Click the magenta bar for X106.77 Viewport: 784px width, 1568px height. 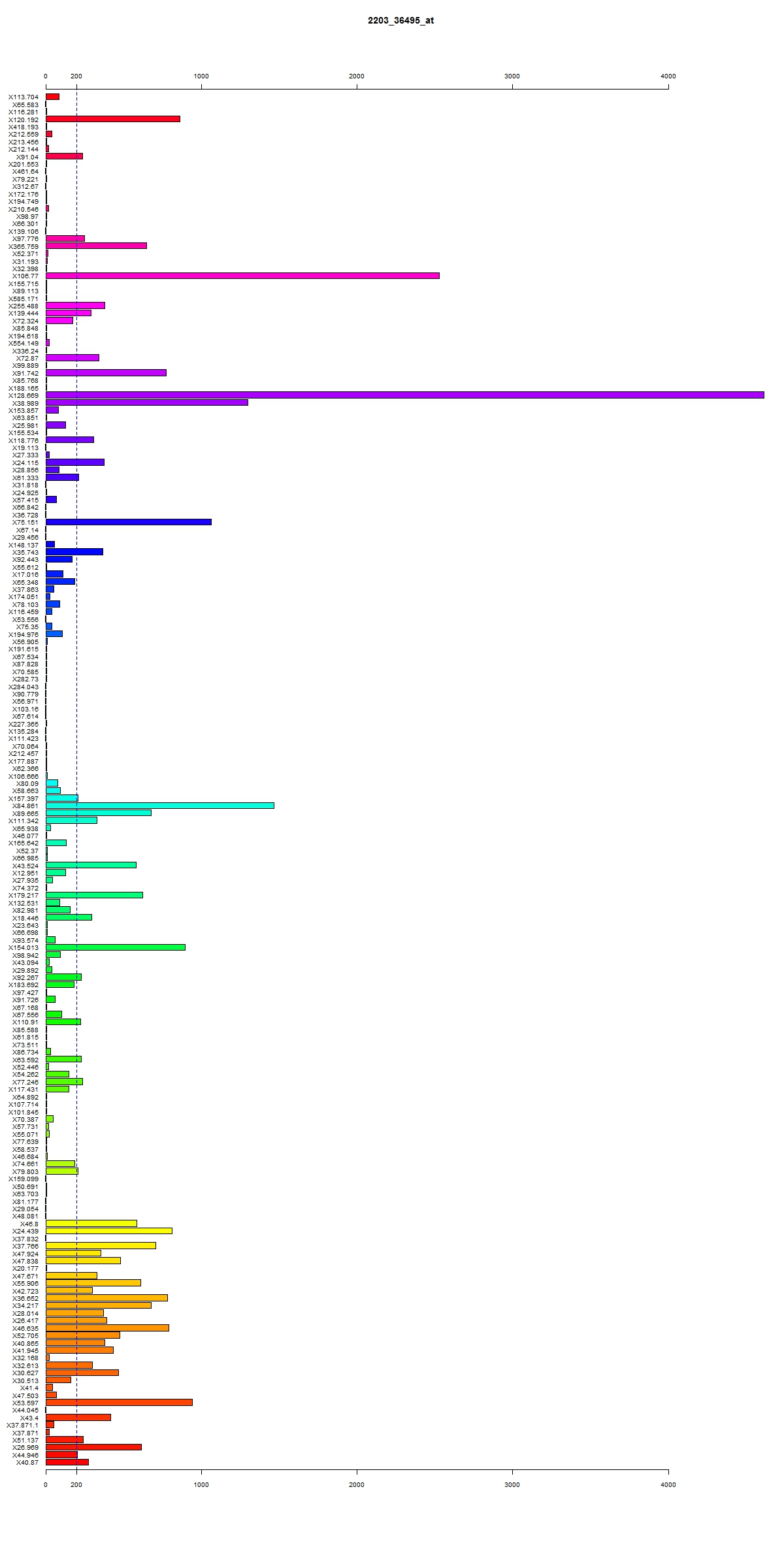242,276
